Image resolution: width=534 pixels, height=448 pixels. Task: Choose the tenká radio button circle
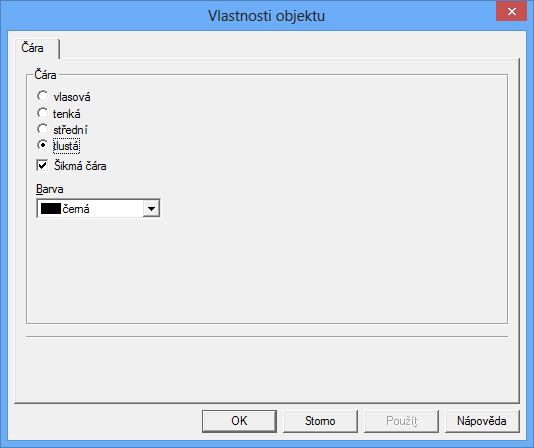tap(43, 113)
